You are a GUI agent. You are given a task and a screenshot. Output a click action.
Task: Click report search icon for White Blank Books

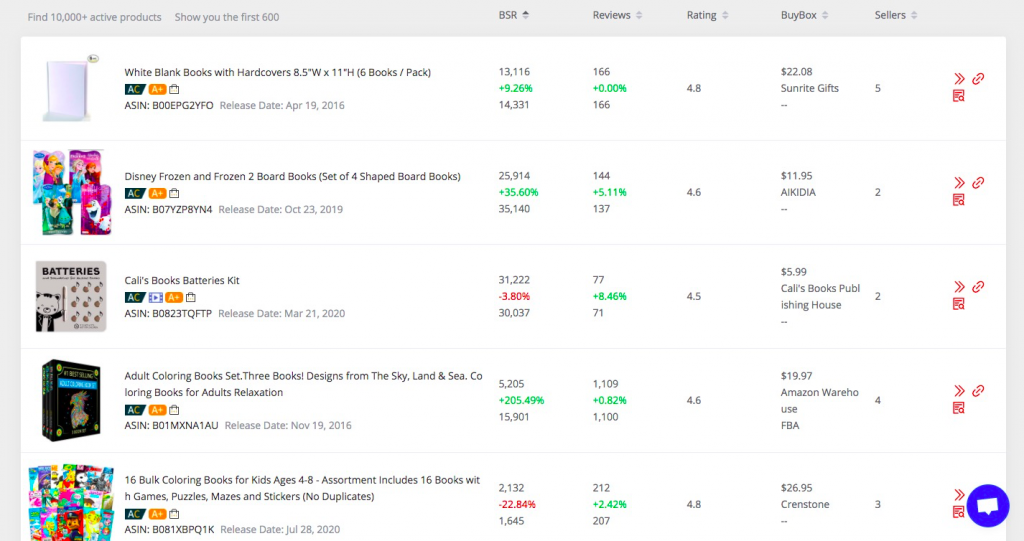[x=959, y=96]
